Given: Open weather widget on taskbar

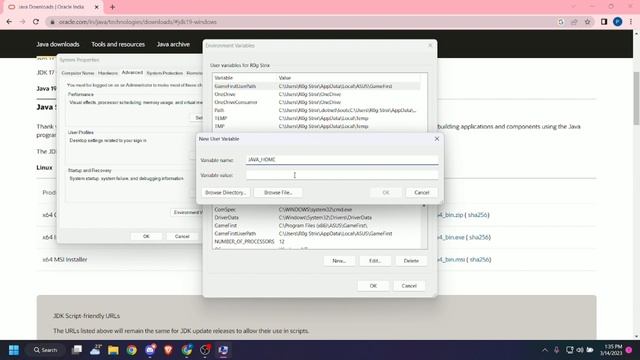Looking at the screenshot, I should pyautogui.click(x=96, y=350).
